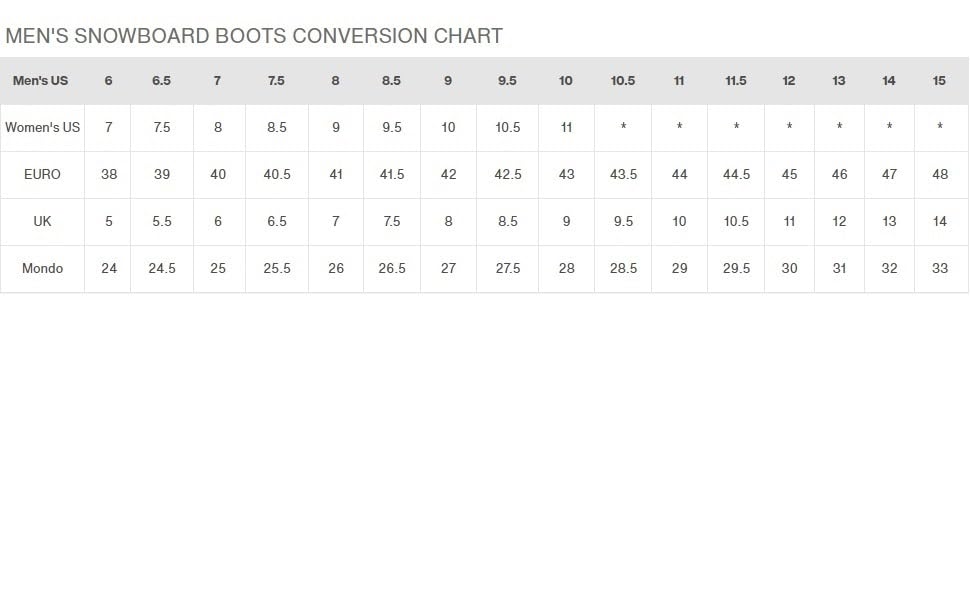Select EURO size 48 cell
The width and height of the screenshot is (970, 600).
tap(940, 174)
